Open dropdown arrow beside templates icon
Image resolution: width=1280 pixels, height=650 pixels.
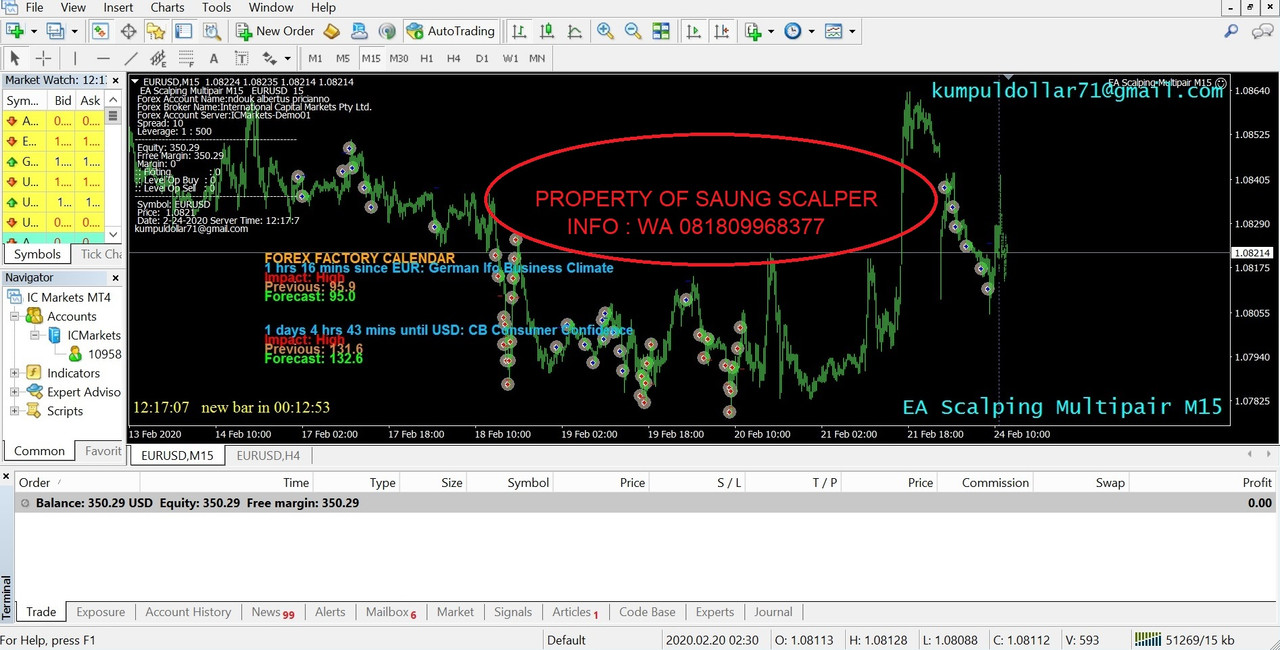click(852, 31)
